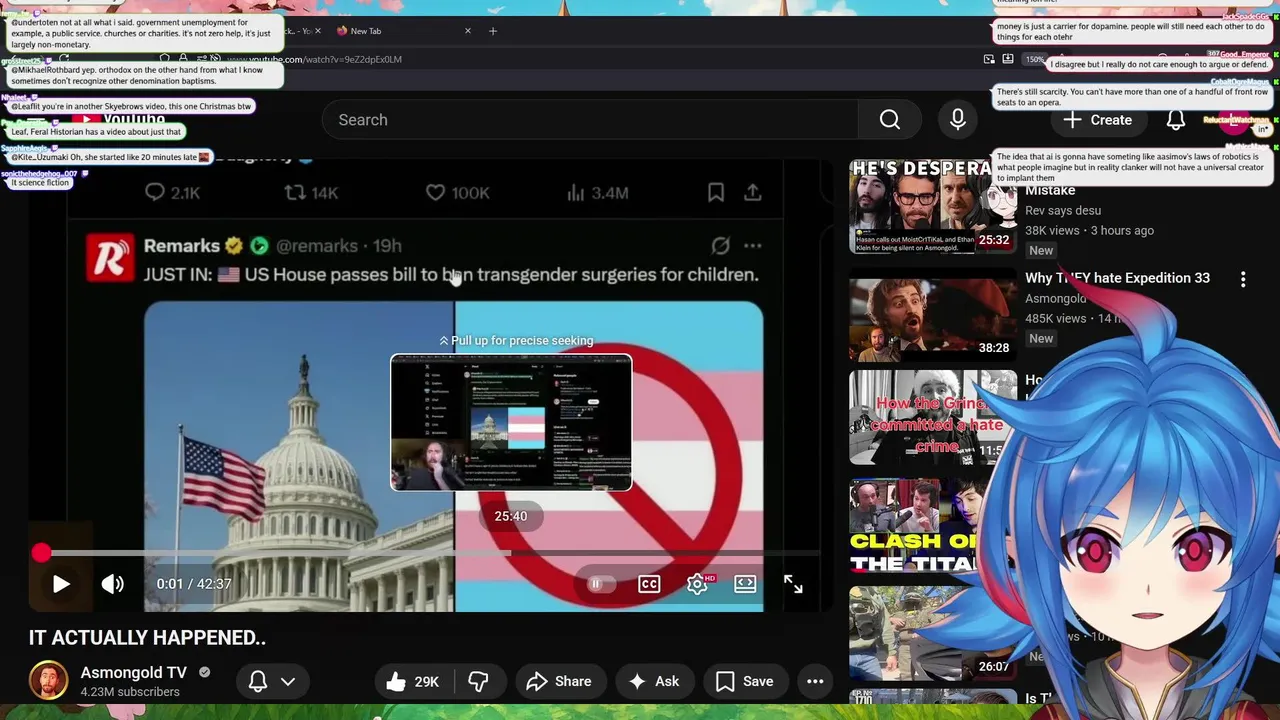This screenshot has height=720, width=1280.
Task: Open the Asmongold TV channel name link
Action: [x=134, y=673]
